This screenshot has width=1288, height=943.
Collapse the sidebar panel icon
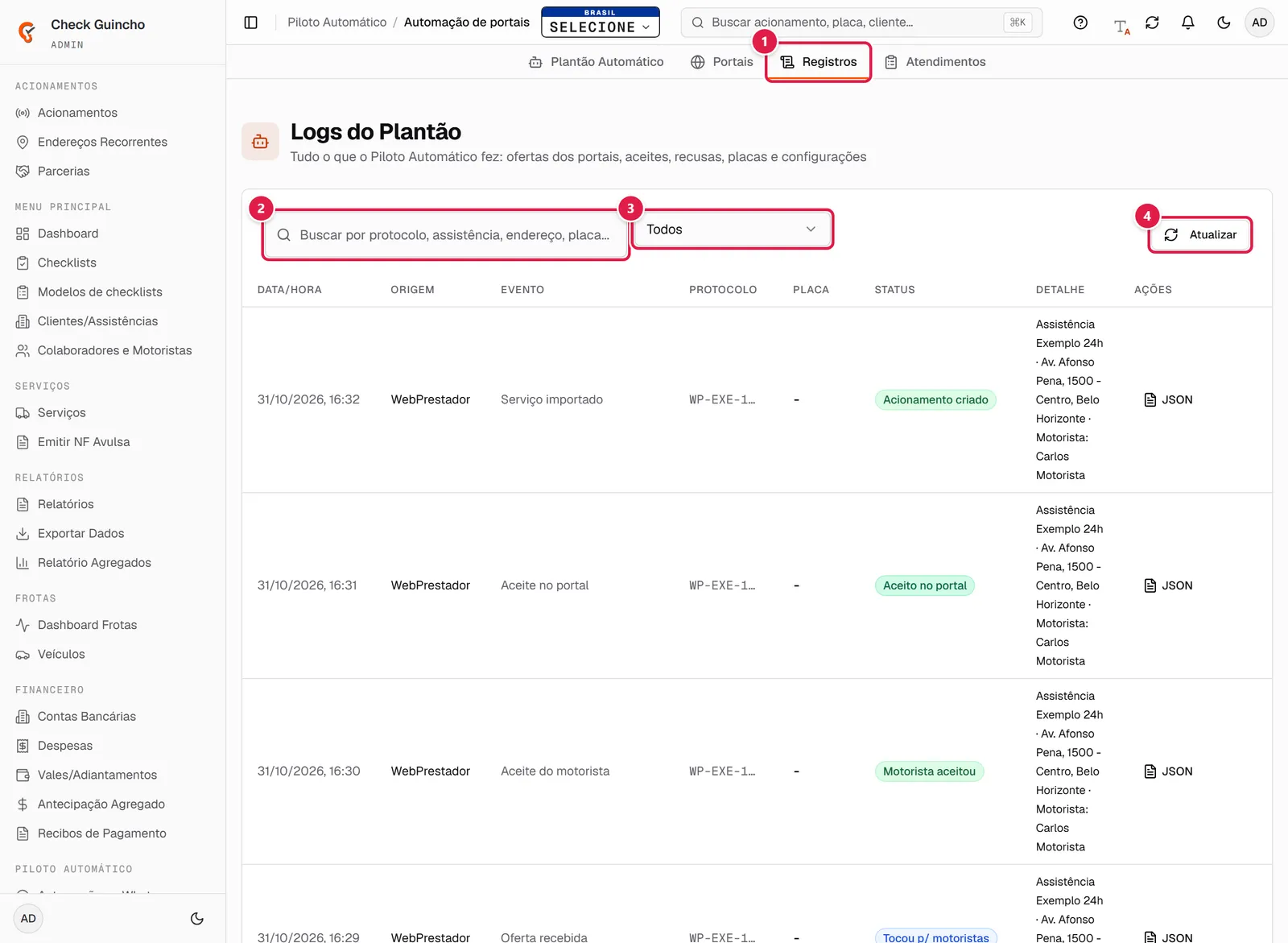(251, 23)
